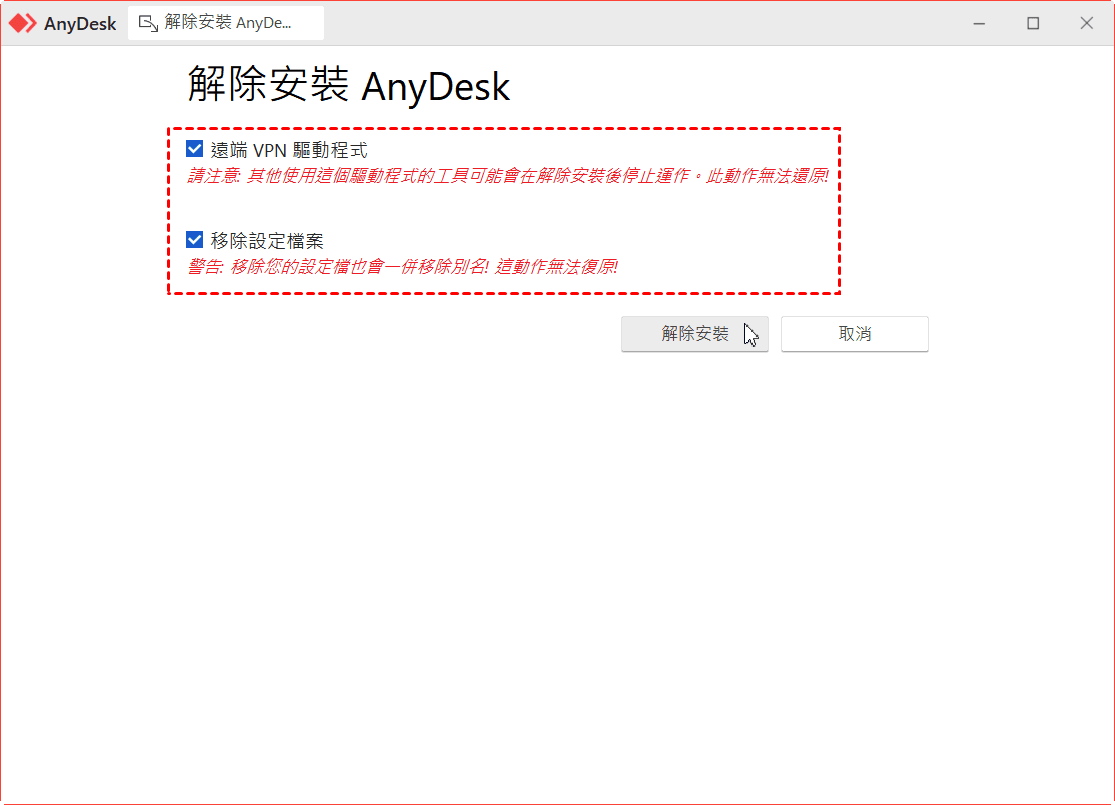The height and width of the screenshot is (805, 1115).
Task: Click the 移除設定檔案 label text
Action: pos(267,241)
